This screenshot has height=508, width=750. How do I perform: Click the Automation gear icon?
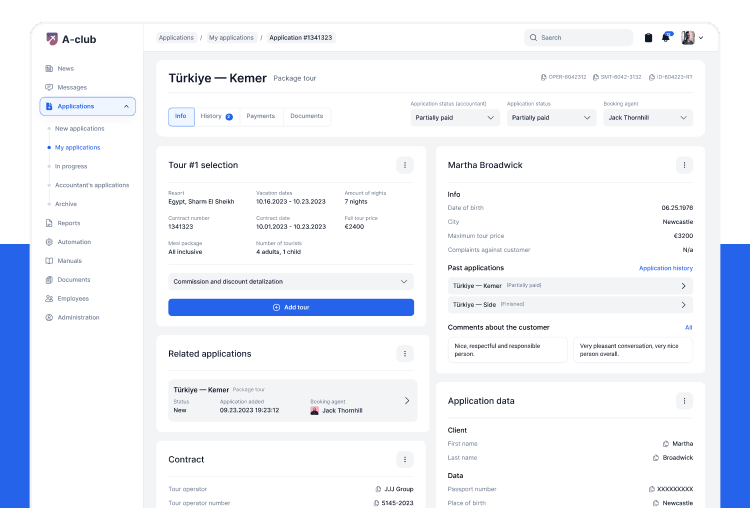coord(49,242)
